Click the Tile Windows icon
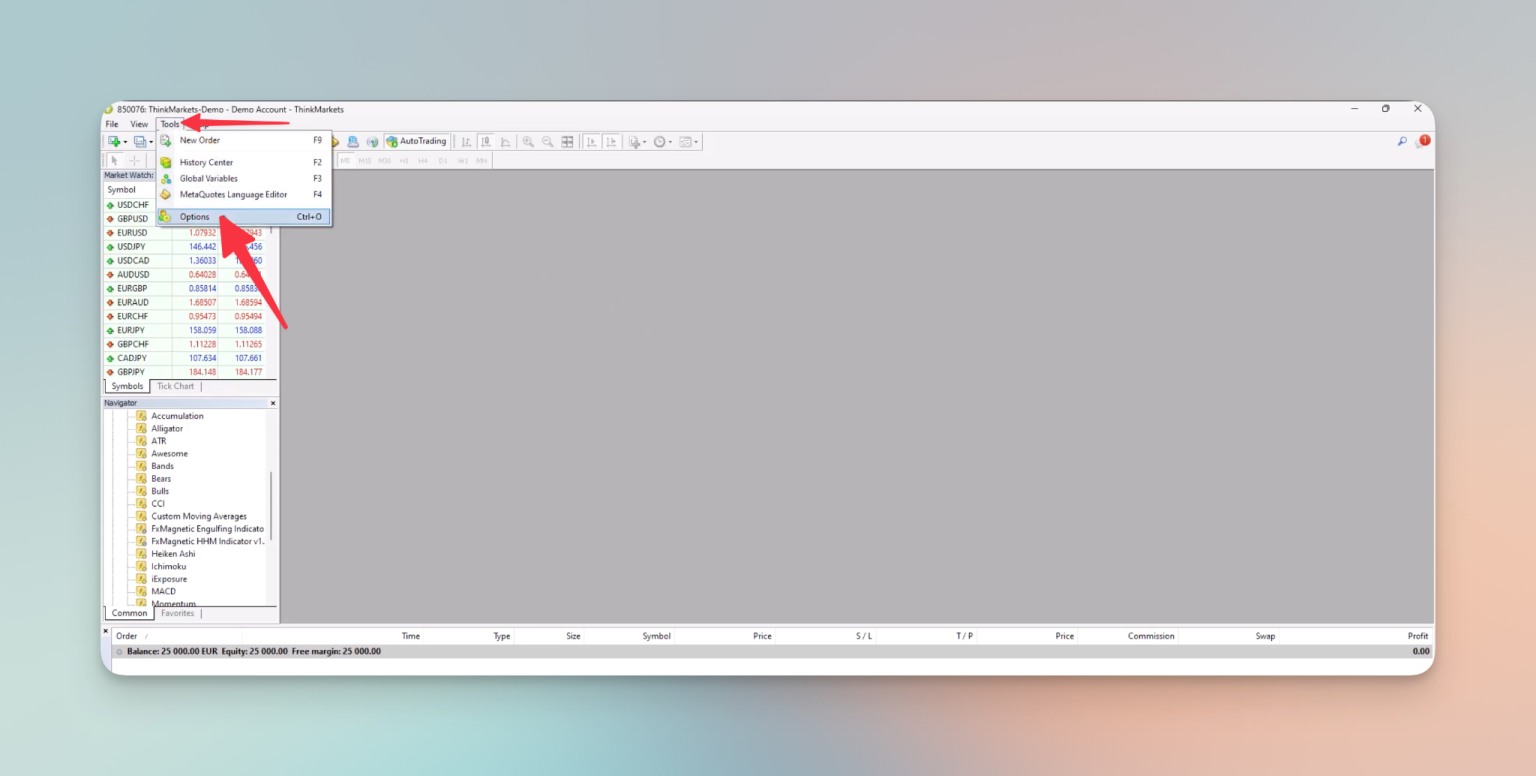1536x776 pixels. 567,141
